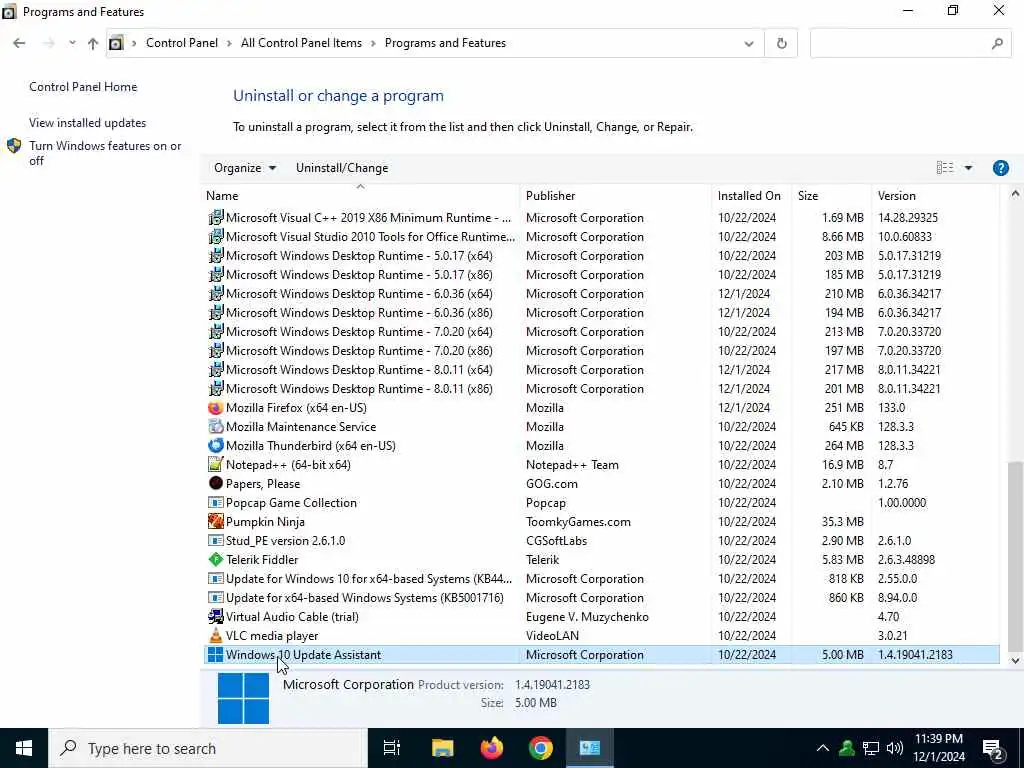The width and height of the screenshot is (1024, 768).
Task: Open Task View on the taskbar
Action: tap(392, 748)
